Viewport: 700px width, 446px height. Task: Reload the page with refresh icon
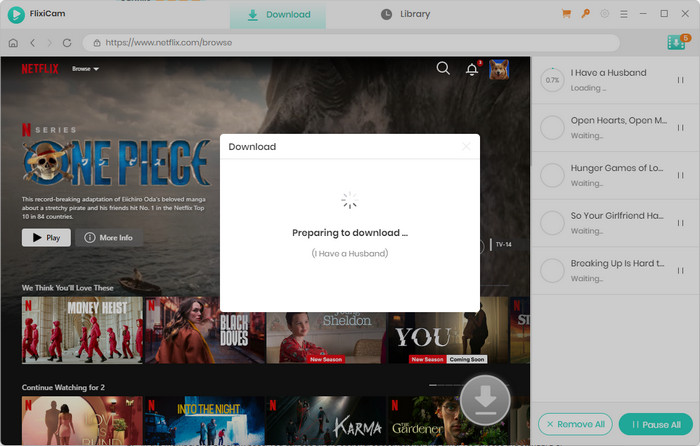click(67, 43)
